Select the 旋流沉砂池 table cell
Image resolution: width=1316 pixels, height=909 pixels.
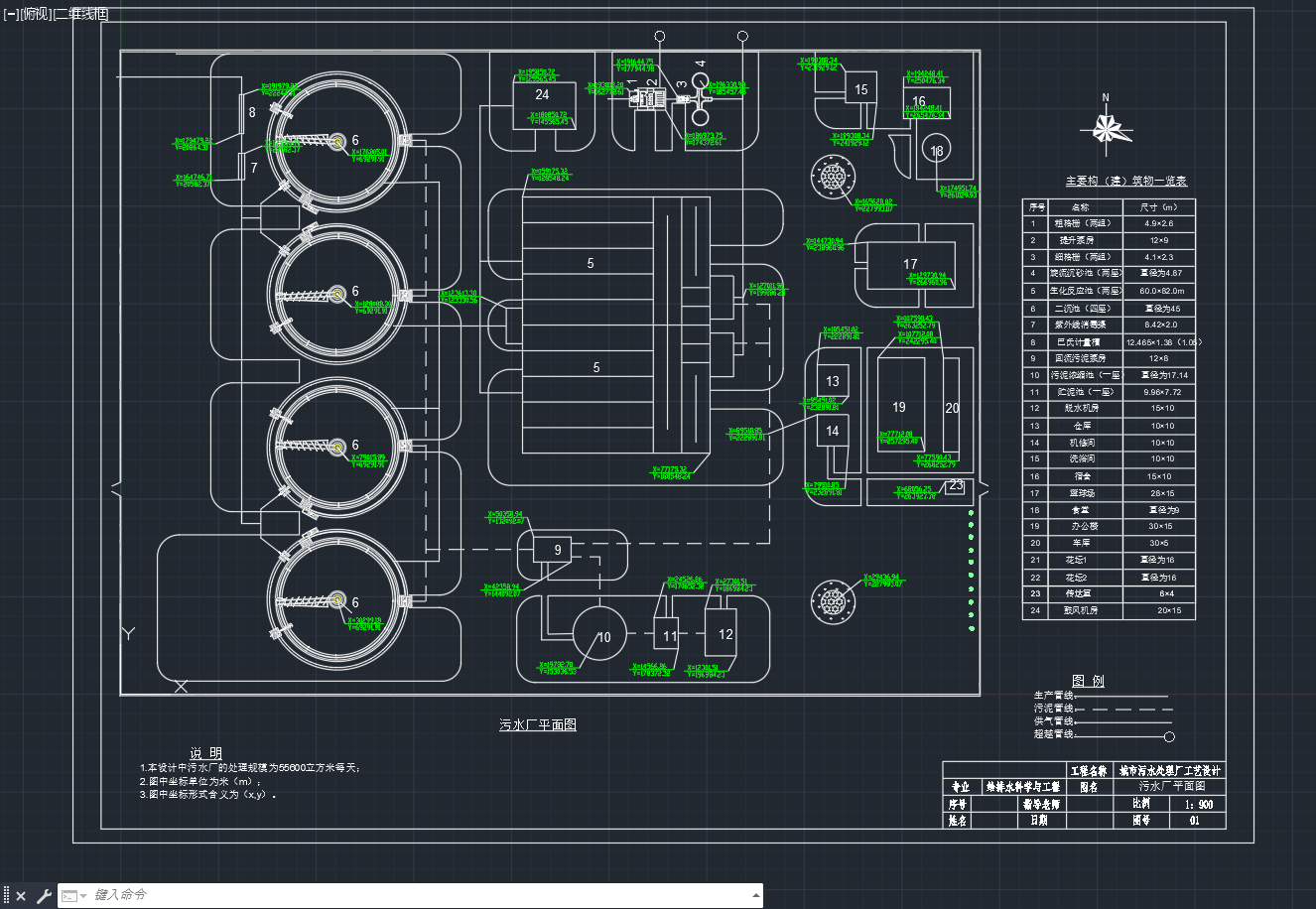pos(1084,274)
